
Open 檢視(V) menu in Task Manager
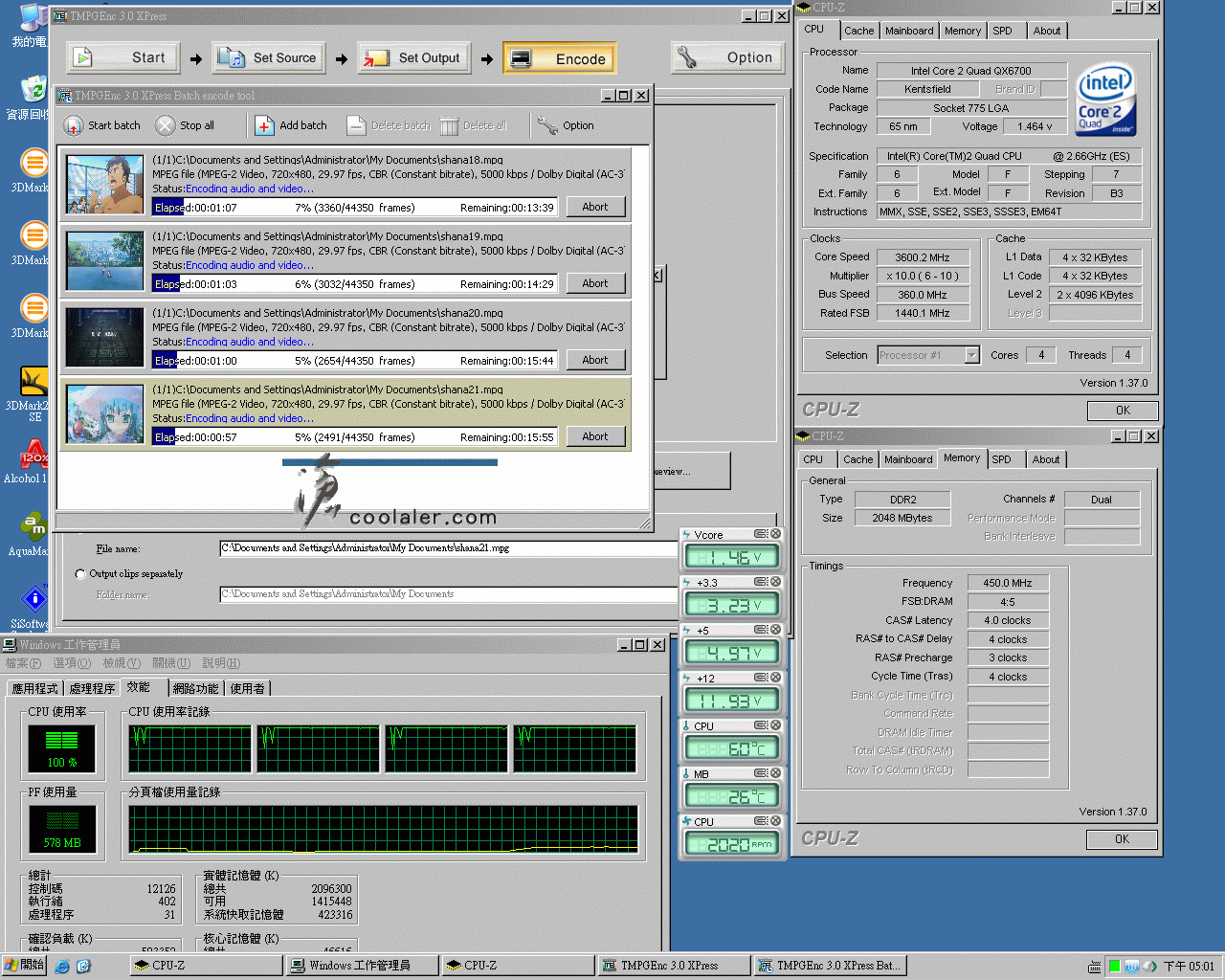click(122, 663)
